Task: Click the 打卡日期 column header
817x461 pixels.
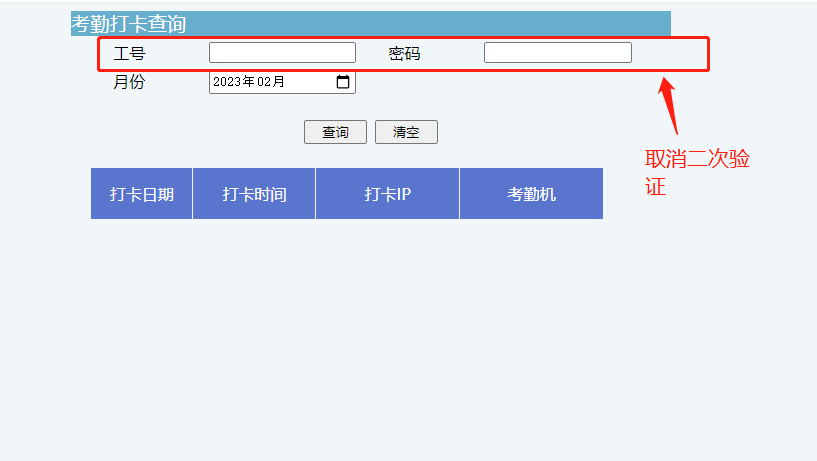Action: click(x=142, y=194)
